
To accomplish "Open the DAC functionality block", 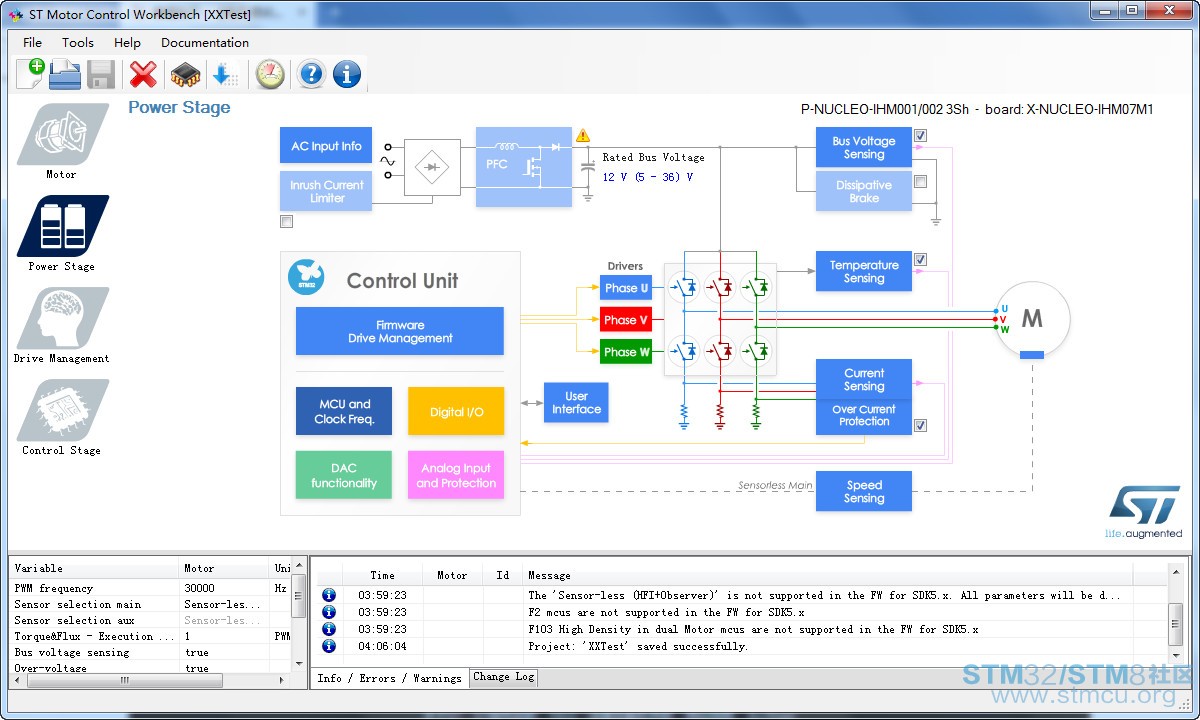I will (x=344, y=475).
